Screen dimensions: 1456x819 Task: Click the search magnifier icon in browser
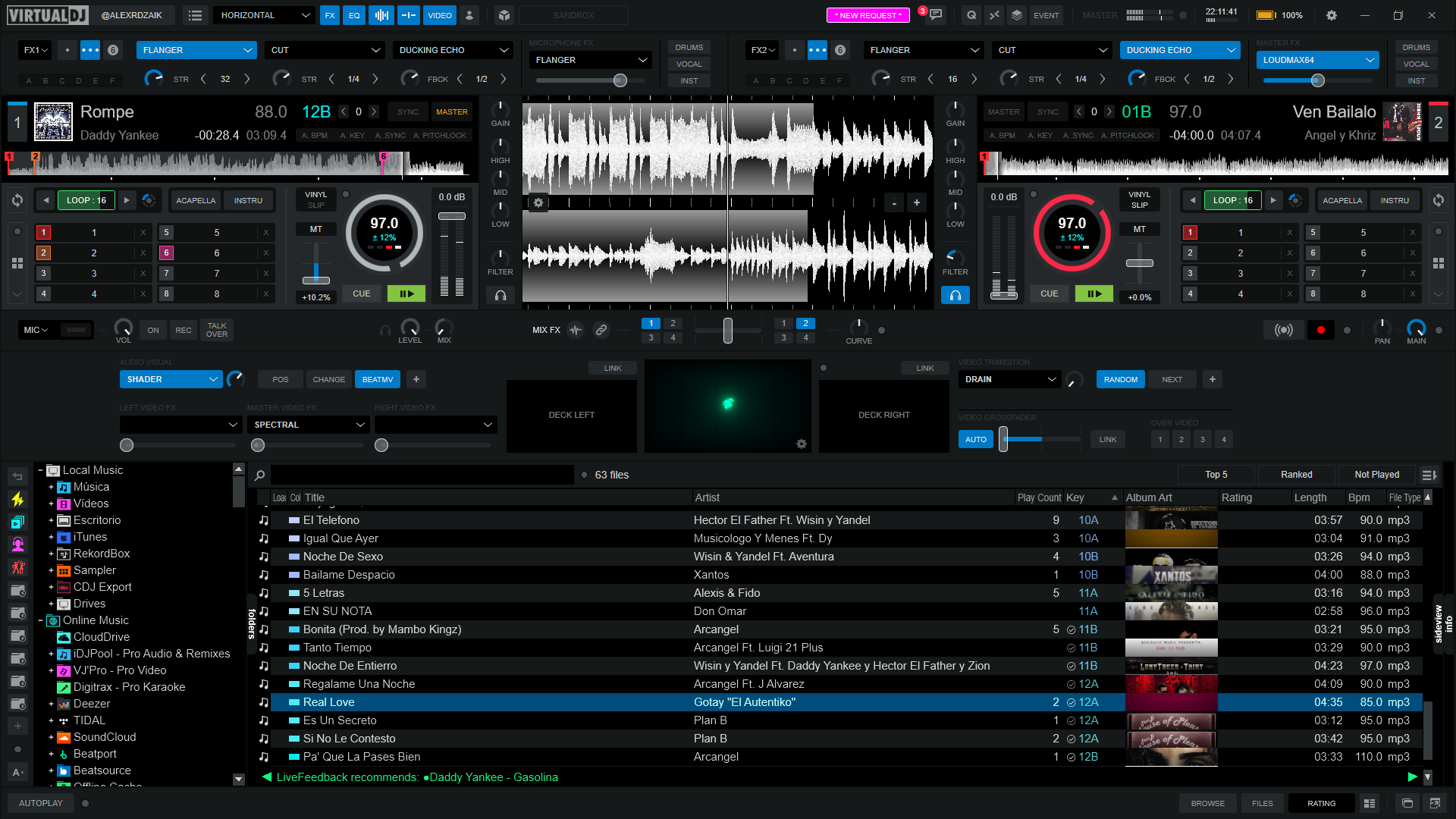coord(259,475)
